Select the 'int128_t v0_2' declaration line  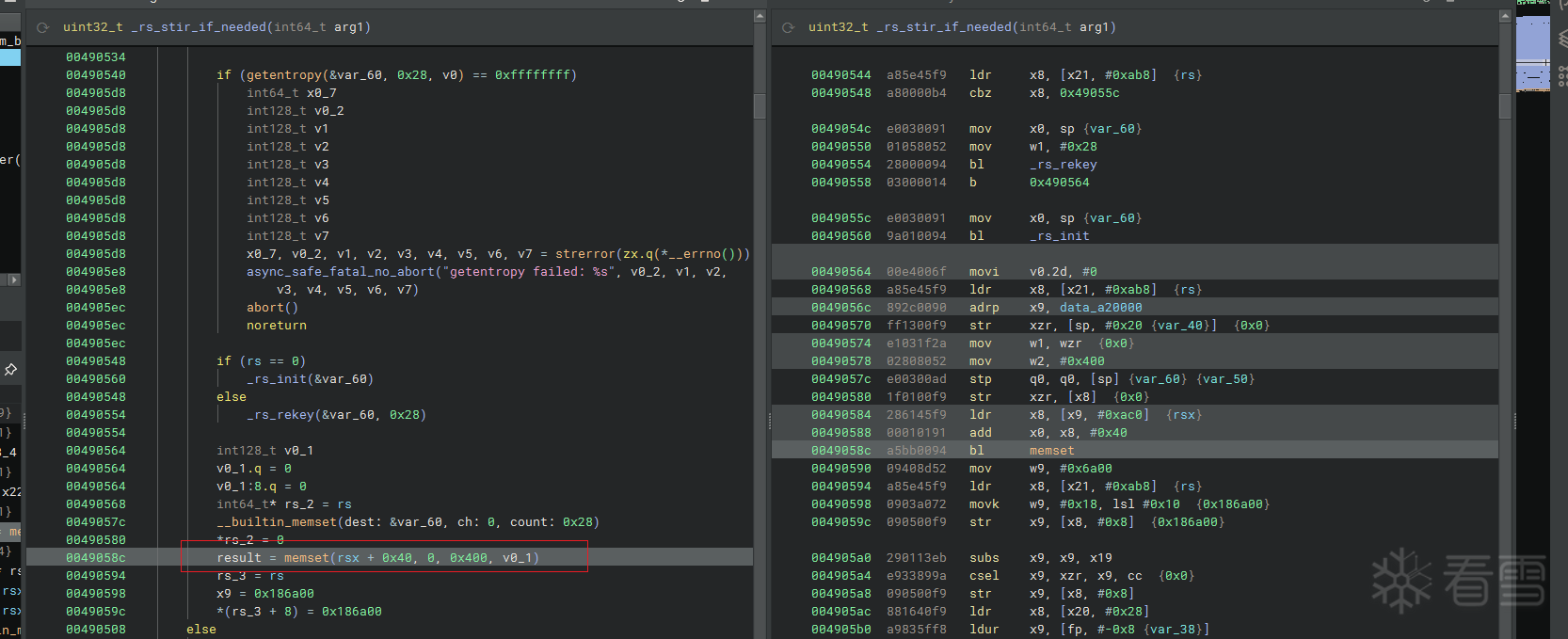[296, 111]
